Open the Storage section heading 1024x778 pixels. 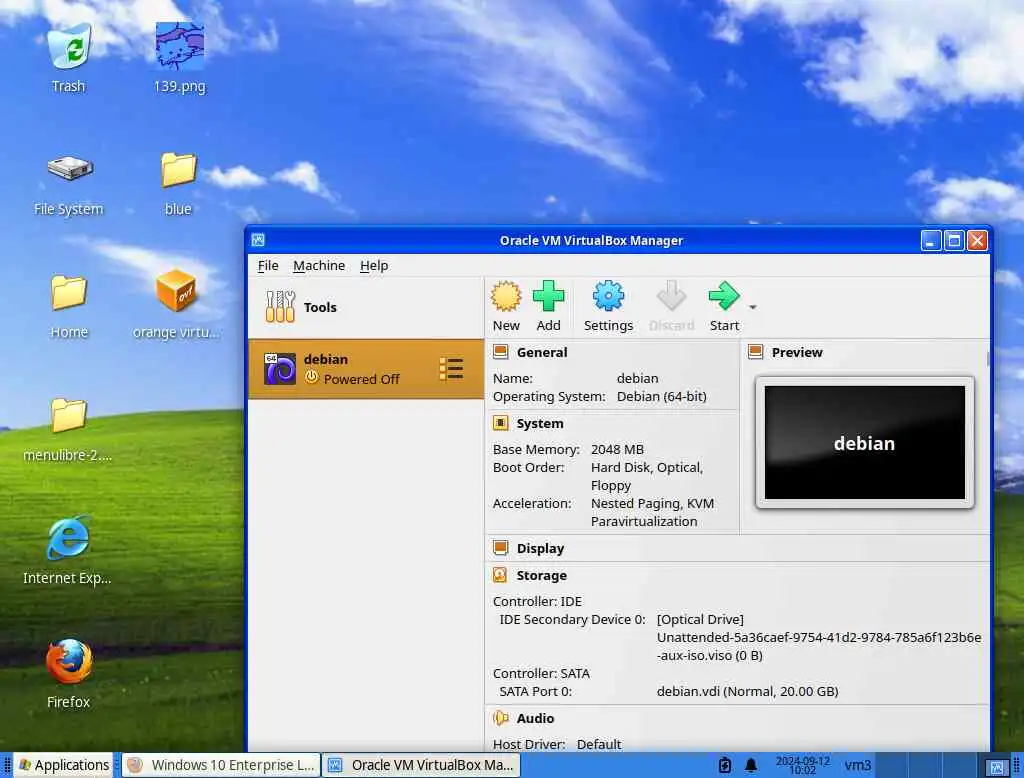click(541, 575)
